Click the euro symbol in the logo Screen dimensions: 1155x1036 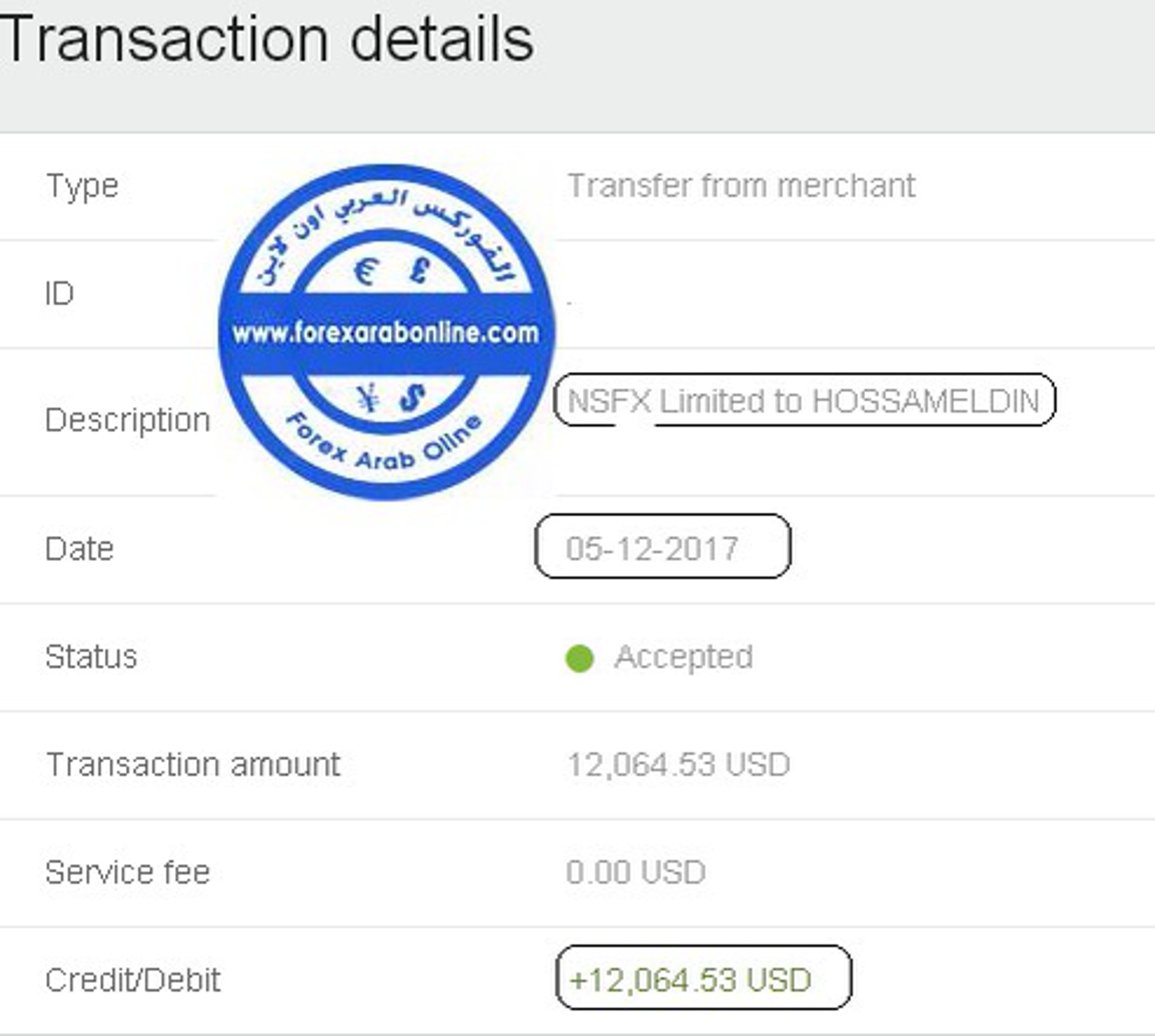365,271
